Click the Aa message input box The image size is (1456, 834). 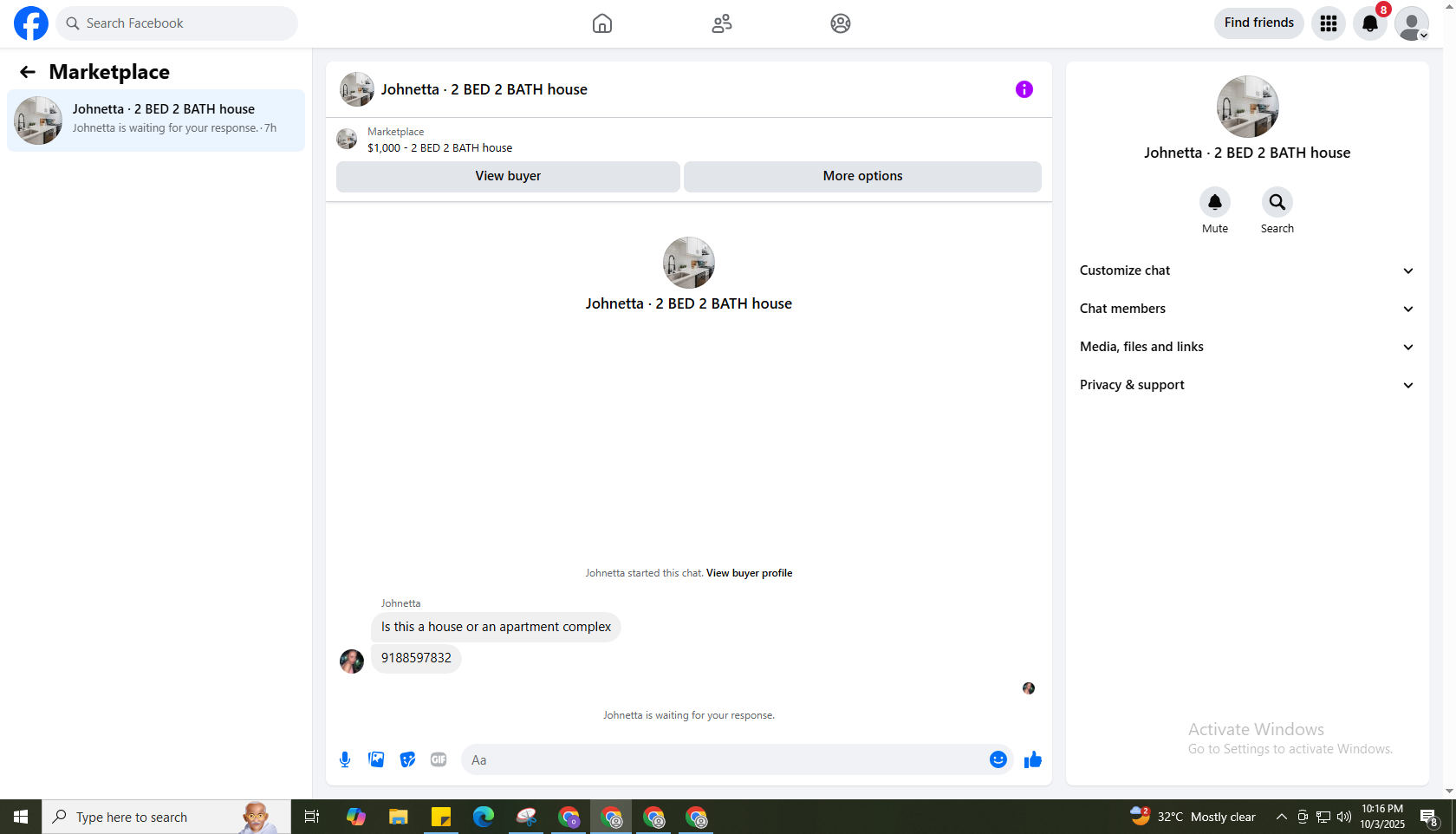pyautogui.click(x=724, y=760)
